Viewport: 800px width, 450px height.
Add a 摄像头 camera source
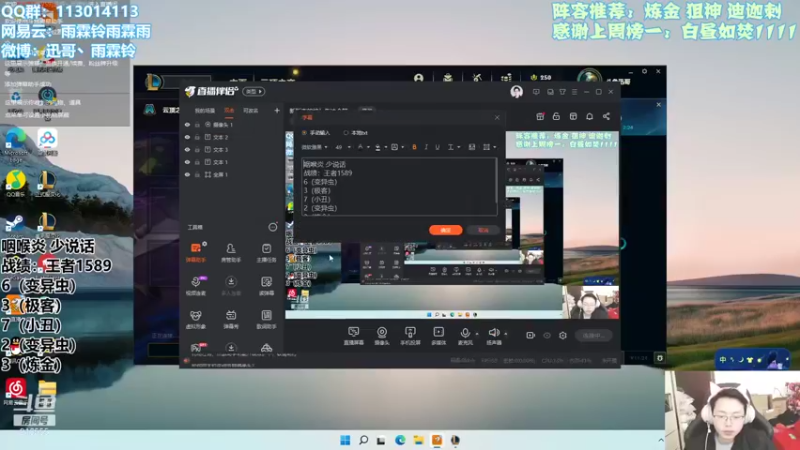pyautogui.click(x=382, y=336)
